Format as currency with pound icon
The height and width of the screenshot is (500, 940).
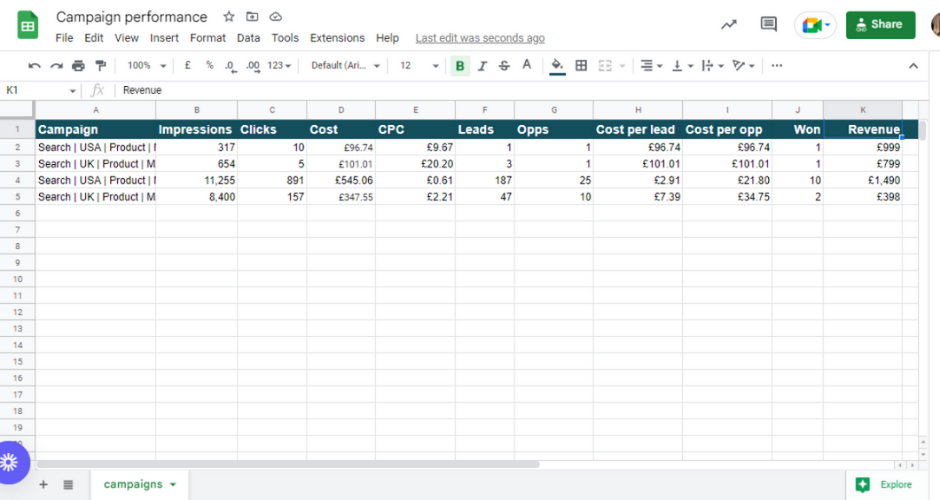click(x=188, y=65)
